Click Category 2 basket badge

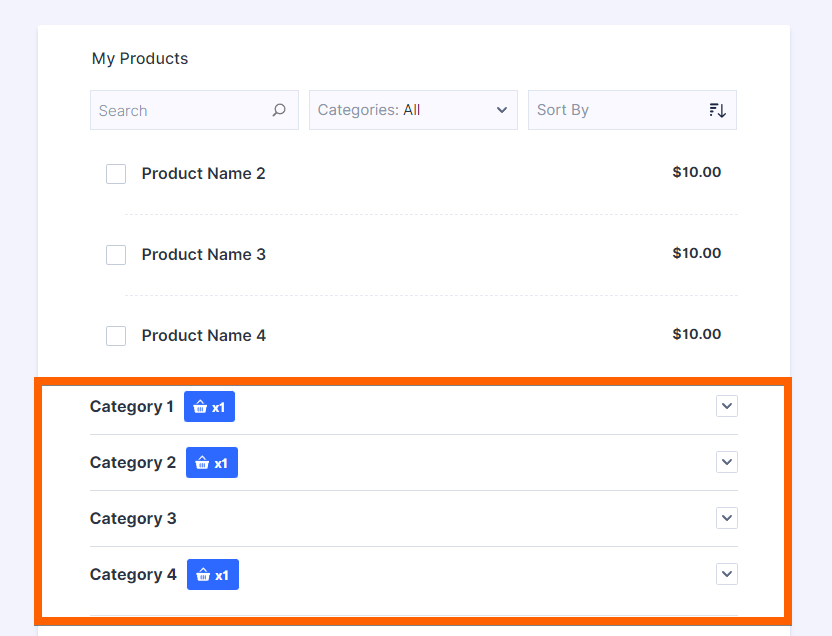[211, 463]
